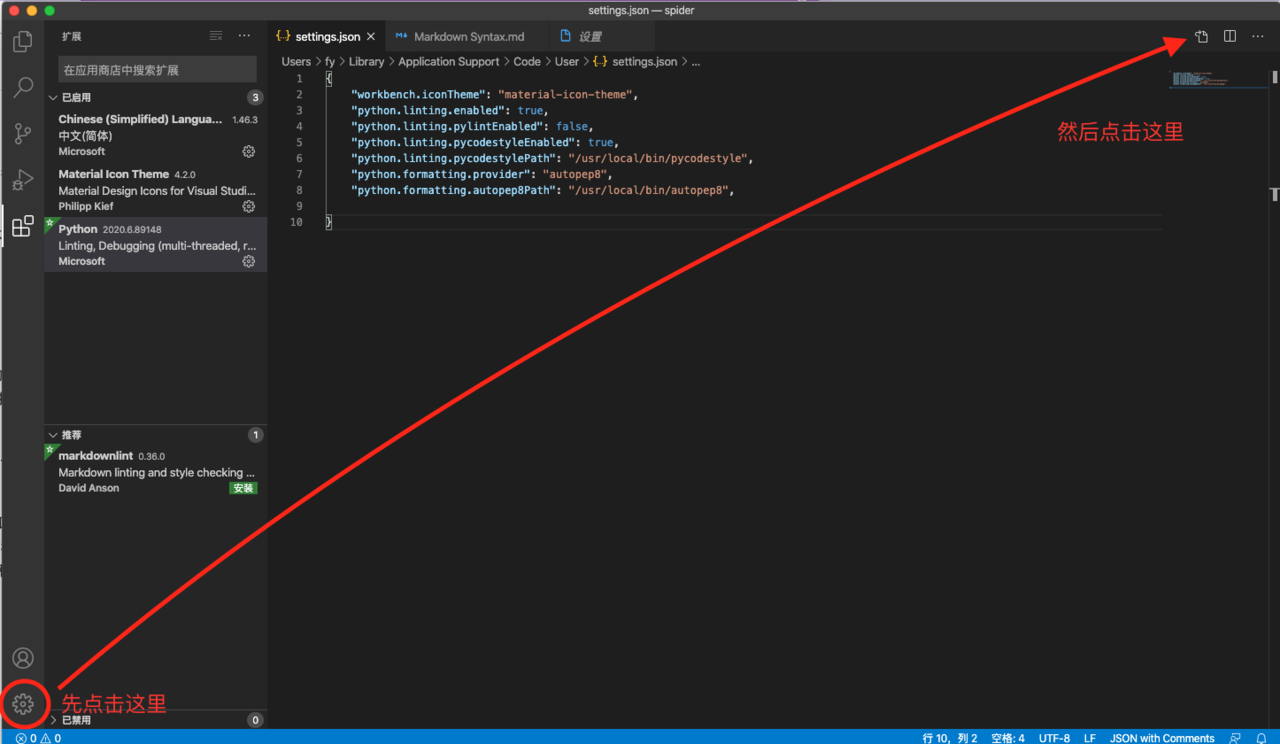The height and width of the screenshot is (744, 1280).
Task: Close the settings.json tab
Action: 371,37
